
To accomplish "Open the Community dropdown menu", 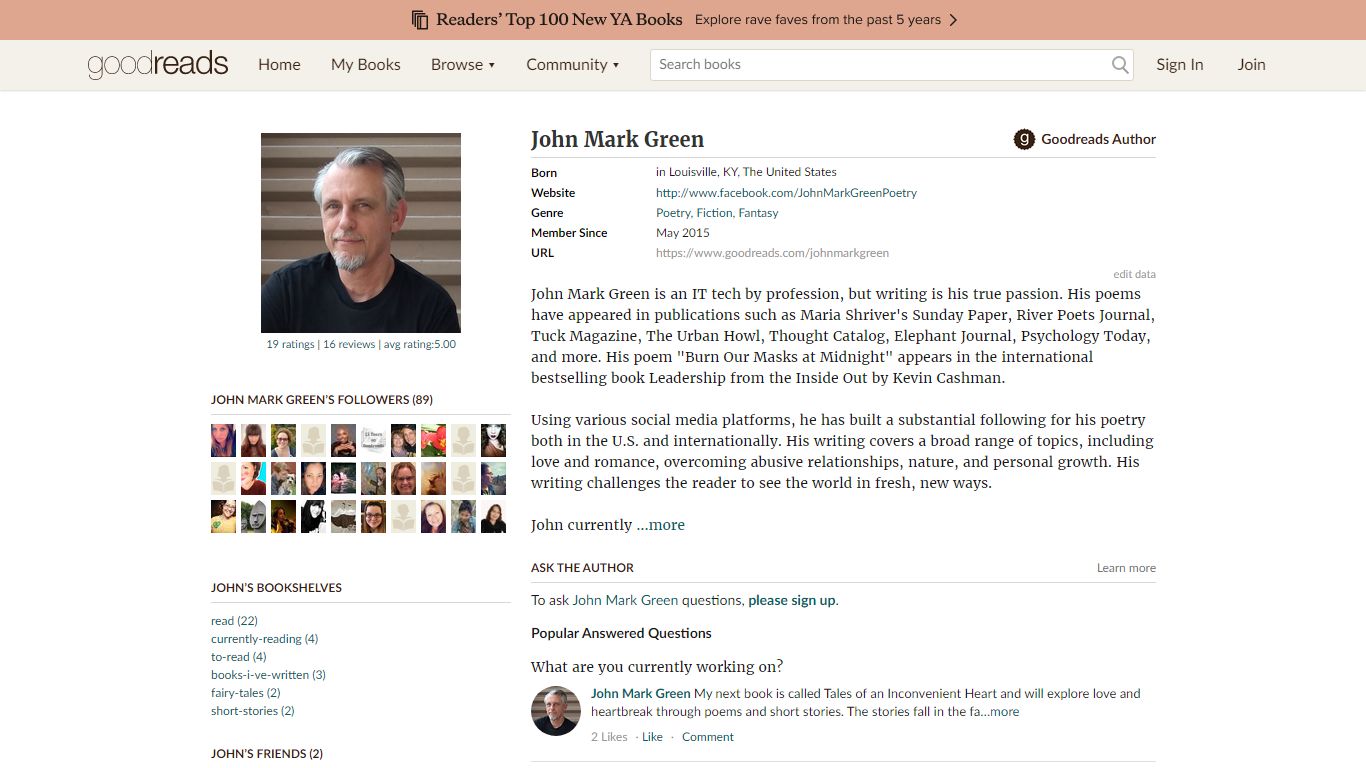I will pyautogui.click(x=573, y=65).
